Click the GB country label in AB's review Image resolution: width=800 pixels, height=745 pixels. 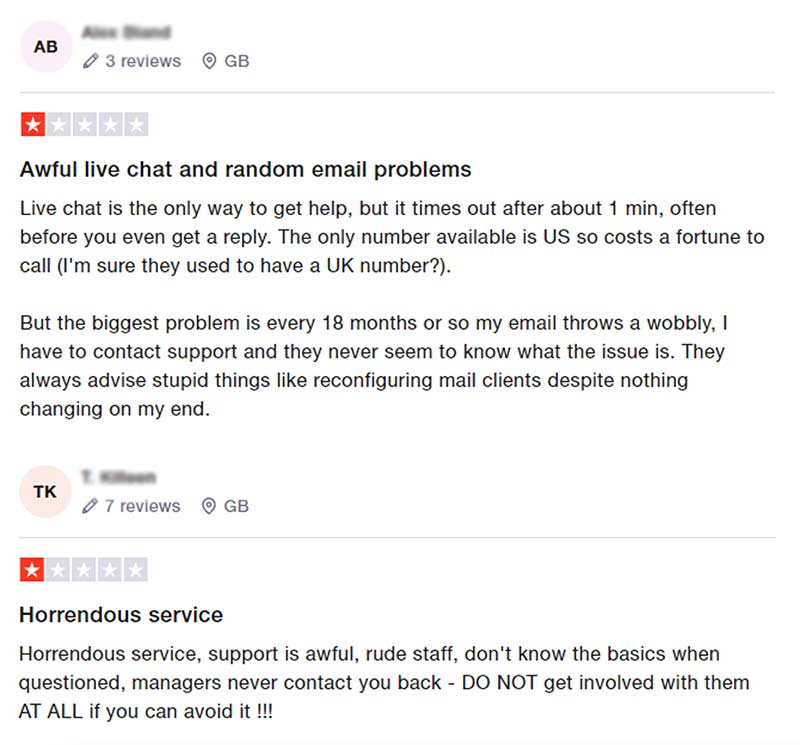[237, 61]
